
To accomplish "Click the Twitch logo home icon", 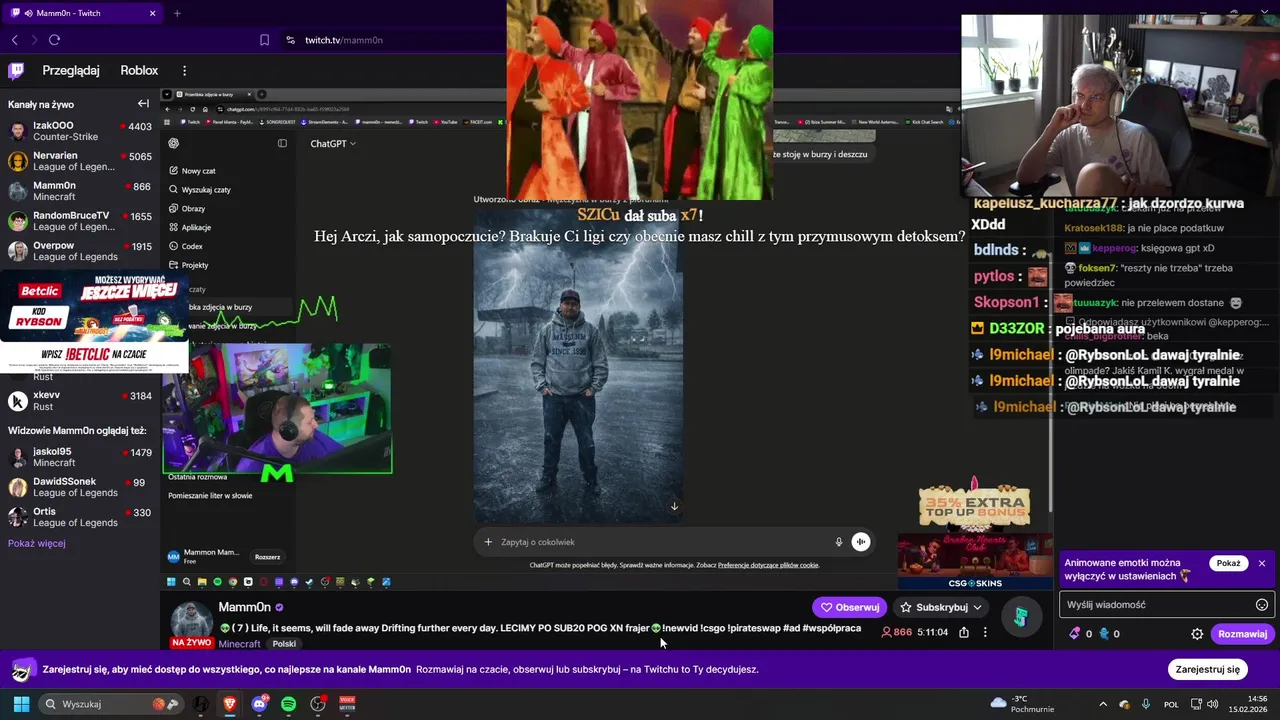I will (16, 70).
